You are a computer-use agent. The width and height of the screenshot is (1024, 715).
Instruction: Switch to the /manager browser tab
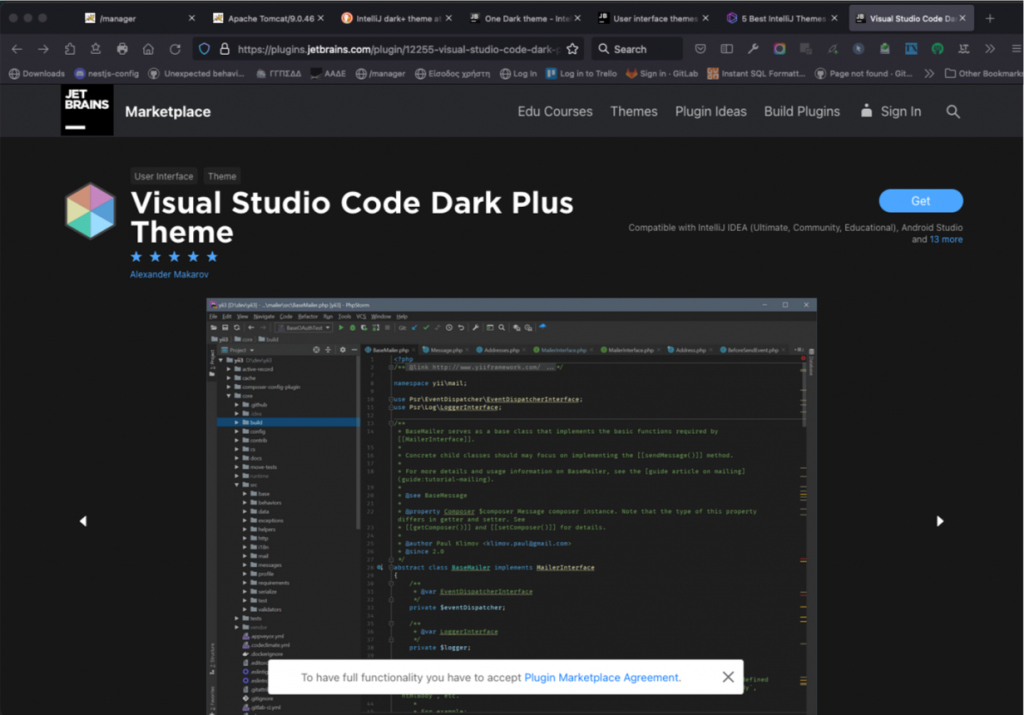click(140, 18)
